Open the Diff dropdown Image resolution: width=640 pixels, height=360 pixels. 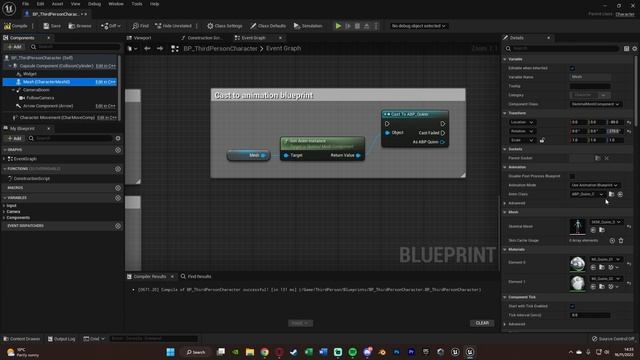(x=111, y=26)
